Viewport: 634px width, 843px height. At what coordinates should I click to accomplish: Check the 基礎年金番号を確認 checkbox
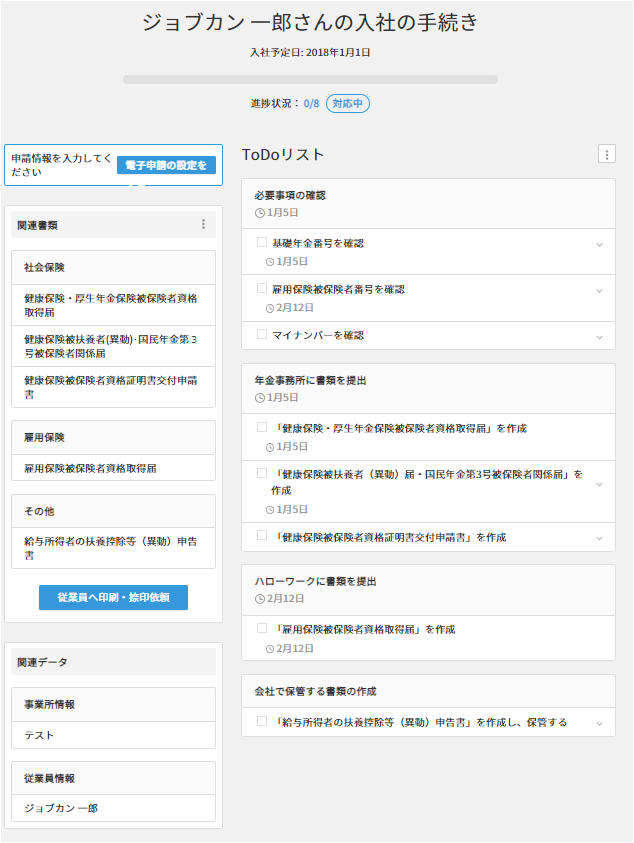[x=262, y=243]
